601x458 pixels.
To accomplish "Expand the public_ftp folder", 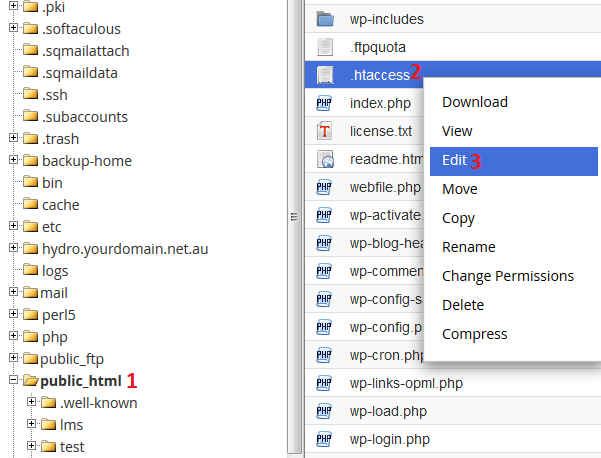I will tap(13, 358).
